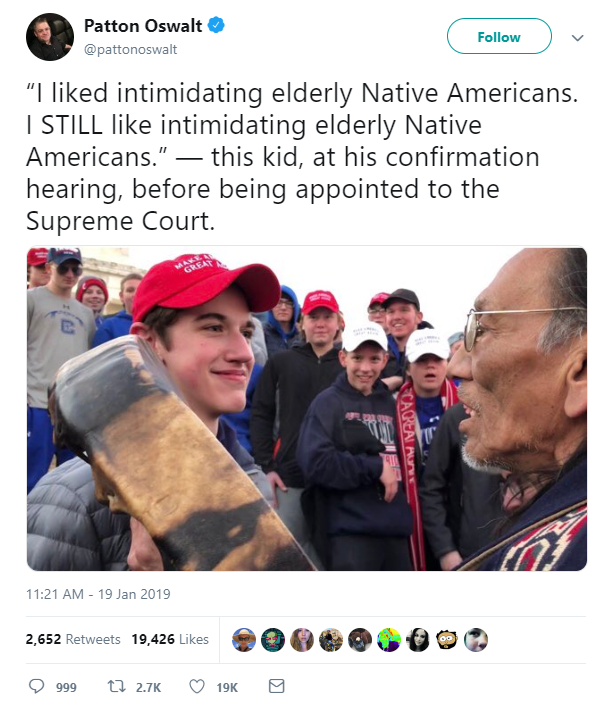
Task: Expand the tweet options chevron menu
Action: coord(577,38)
